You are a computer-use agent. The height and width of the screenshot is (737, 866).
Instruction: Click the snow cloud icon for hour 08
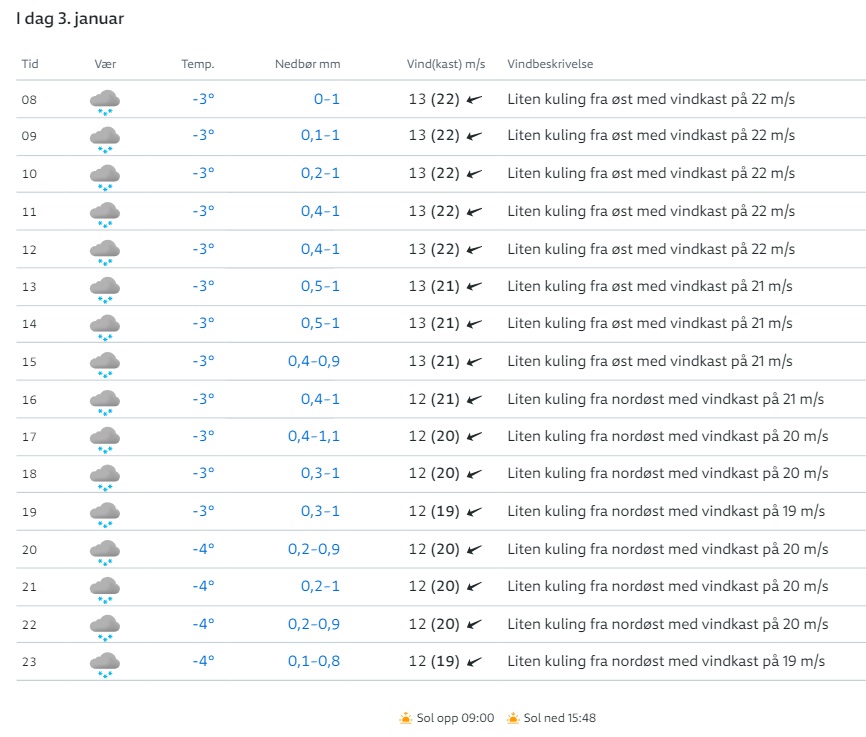(x=105, y=101)
